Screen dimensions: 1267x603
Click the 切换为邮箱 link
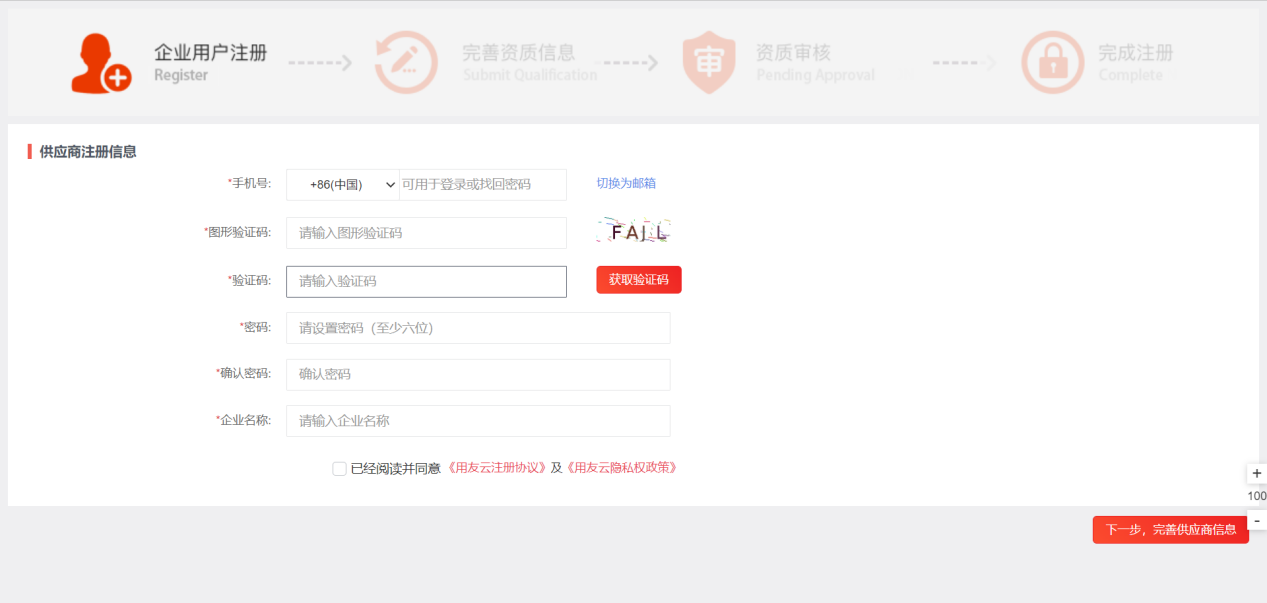tap(626, 183)
